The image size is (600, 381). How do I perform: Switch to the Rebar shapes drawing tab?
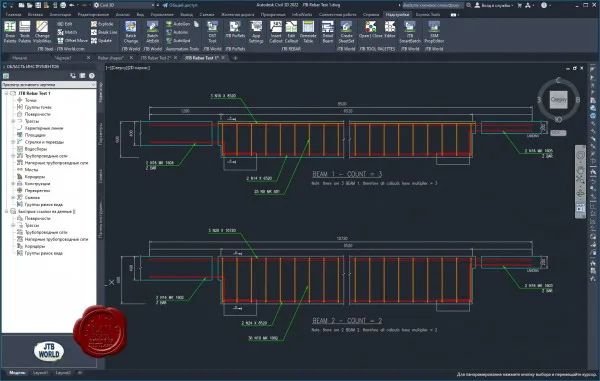[x=110, y=58]
